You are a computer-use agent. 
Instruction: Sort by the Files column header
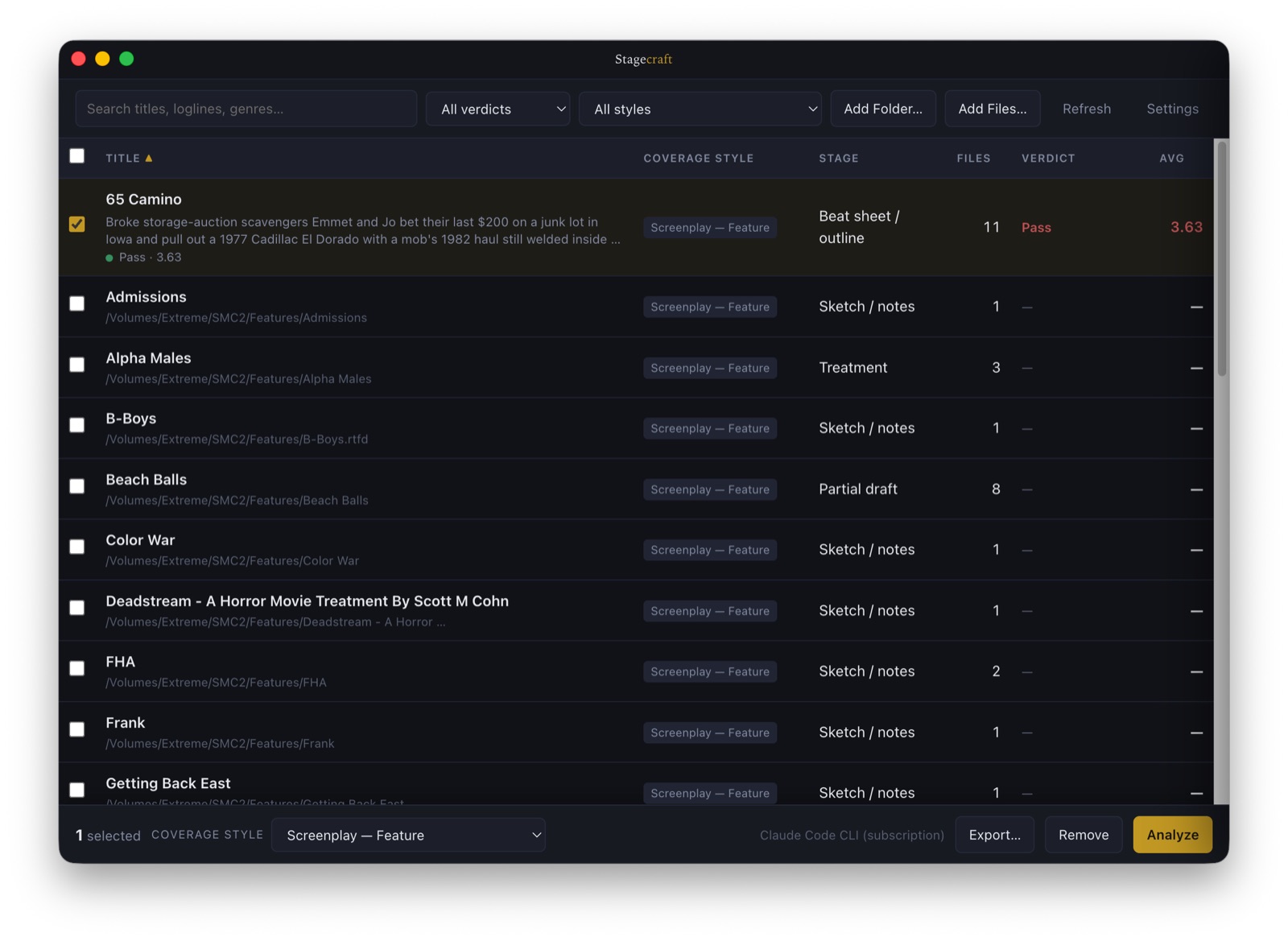[x=973, y=159]
